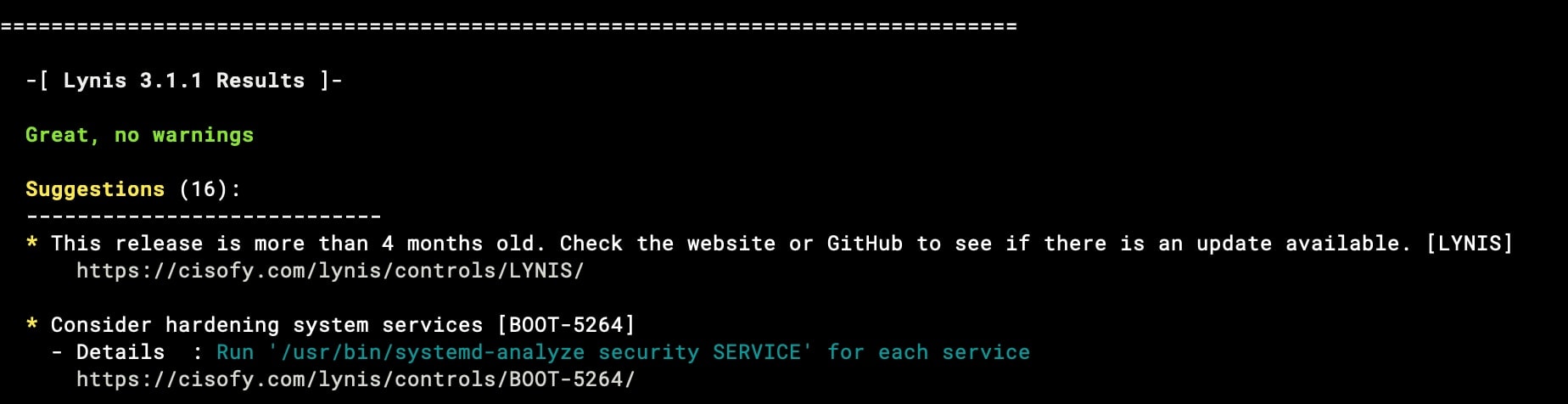
Task: Open the BOOT-5264 controls URL
Action: click(x=356, y=379)
